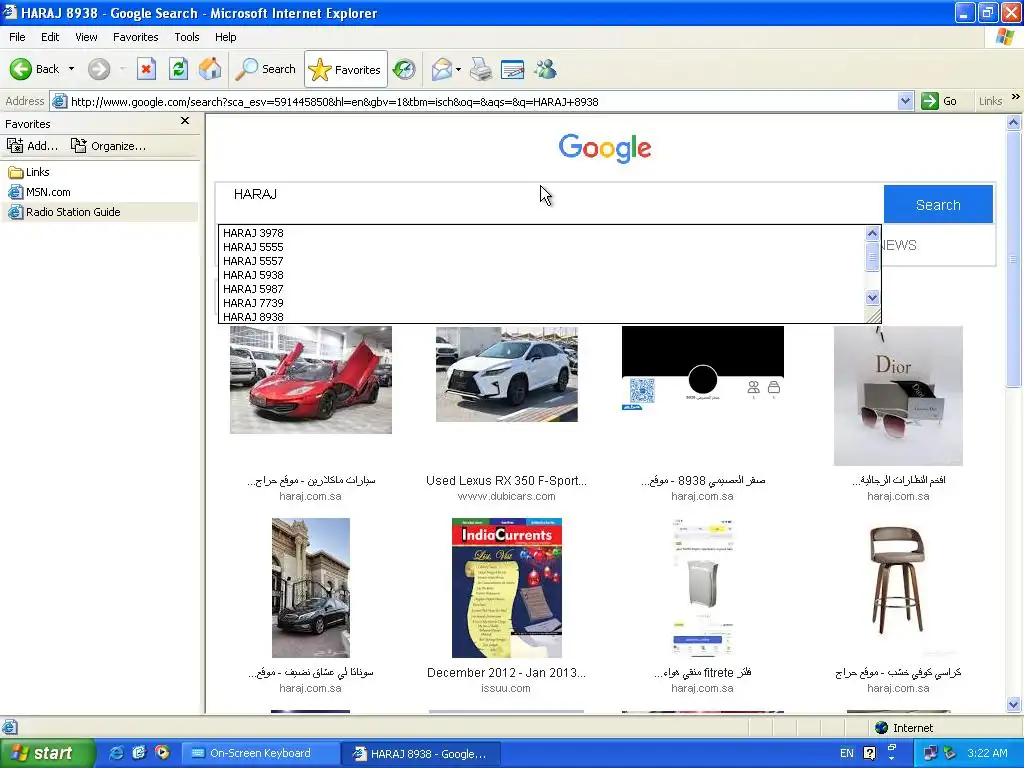
Task: Open the Edit menu
Action: click(50, 37)
